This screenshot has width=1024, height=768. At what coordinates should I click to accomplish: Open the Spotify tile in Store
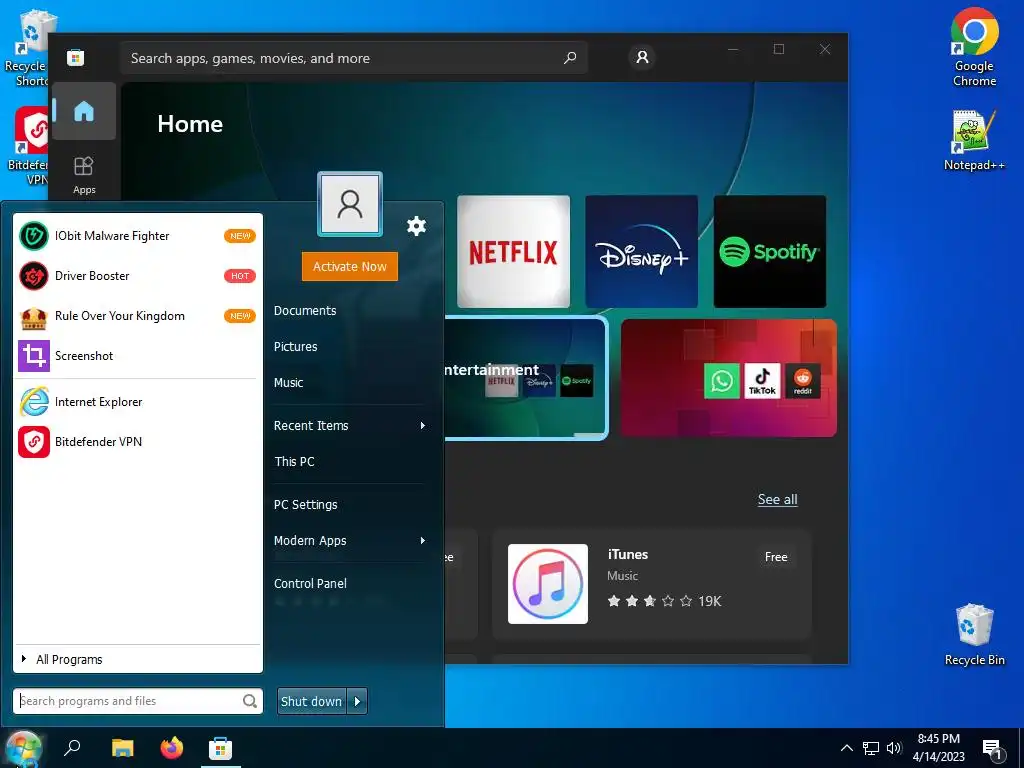click(x=769, y=251)
